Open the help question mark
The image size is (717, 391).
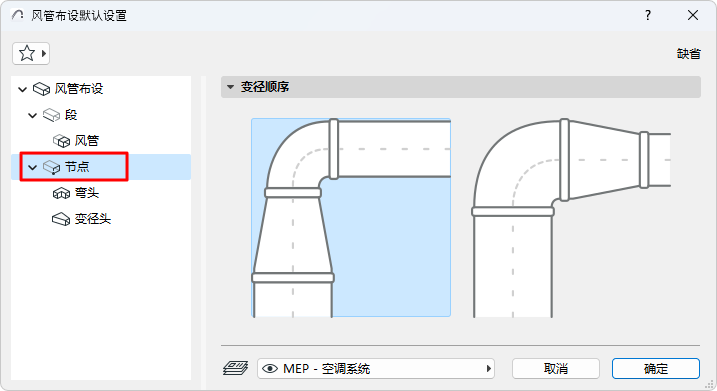(x=647, y=16)
